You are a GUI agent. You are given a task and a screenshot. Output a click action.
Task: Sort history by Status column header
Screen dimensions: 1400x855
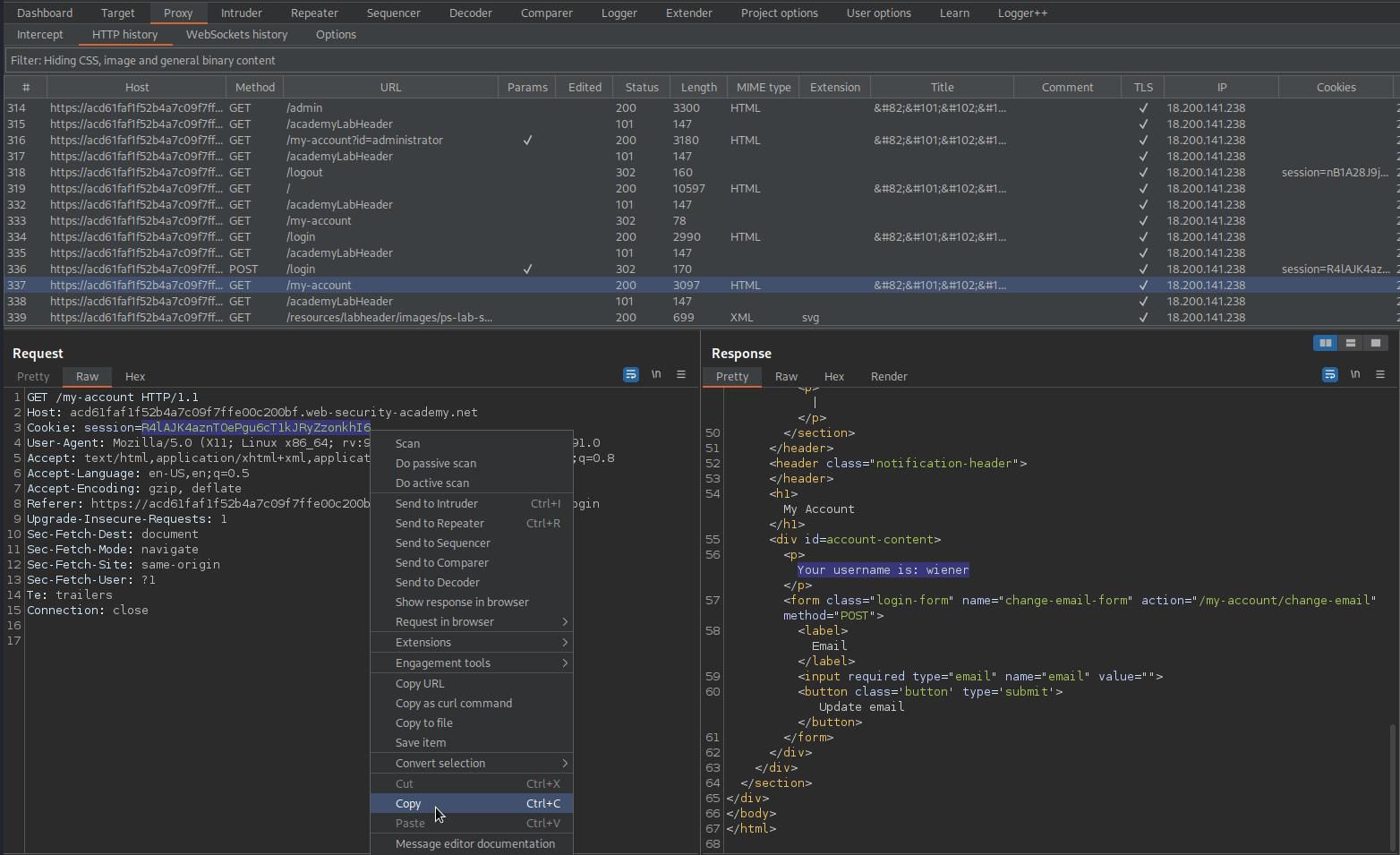coord(642,87)
